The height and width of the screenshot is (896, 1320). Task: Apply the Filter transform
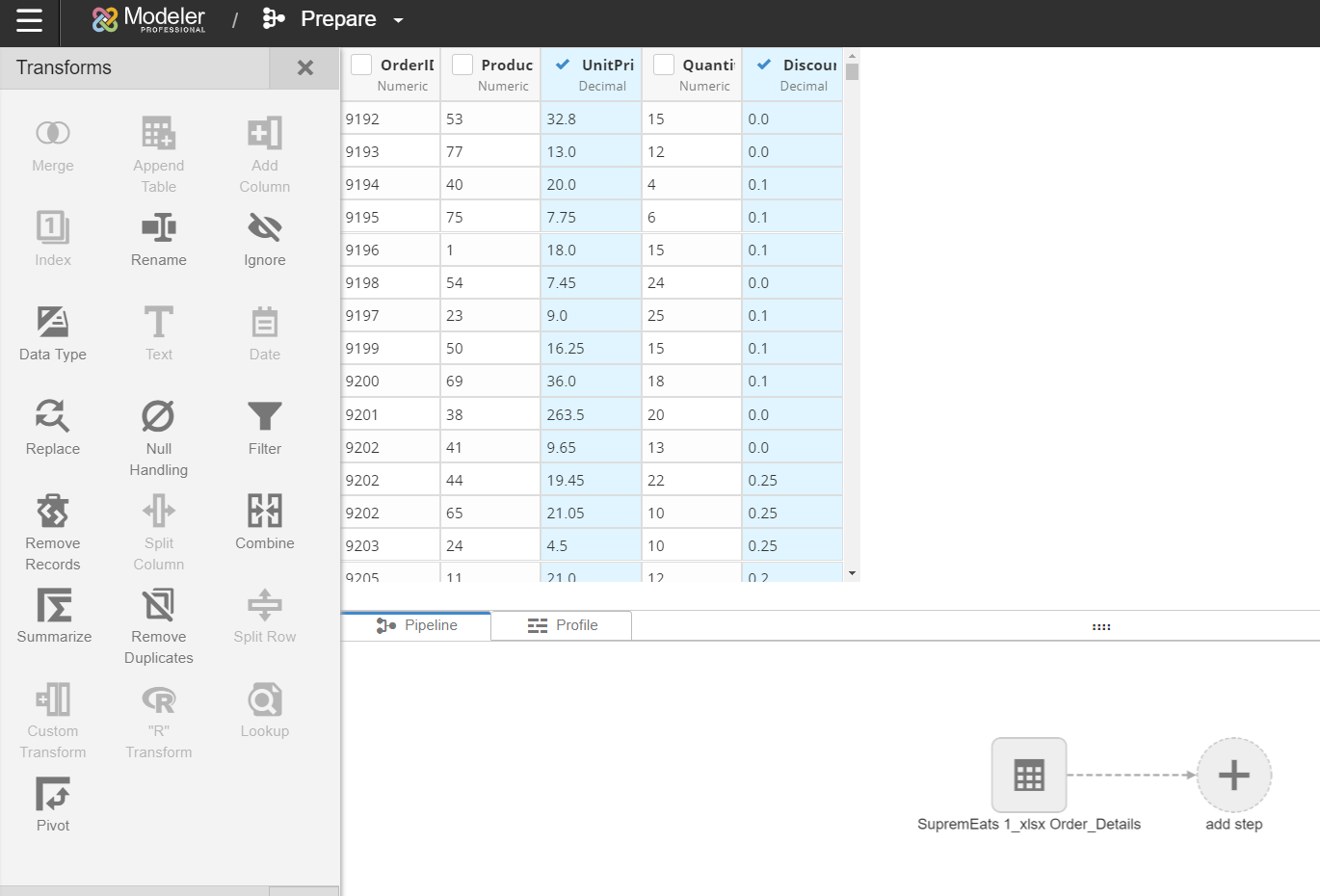click(x=264, y=417)
